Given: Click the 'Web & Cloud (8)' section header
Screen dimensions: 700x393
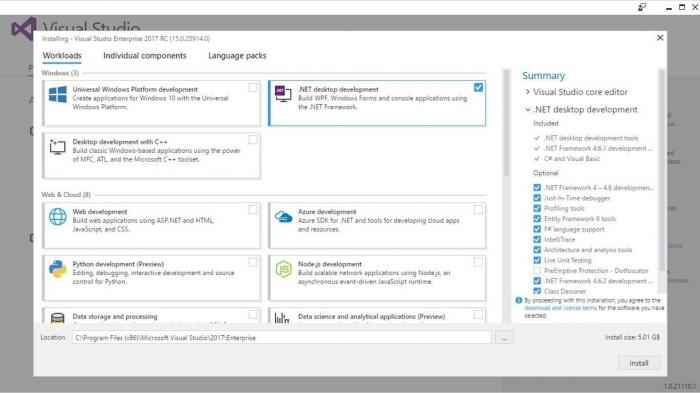Looking at the screenshot, I should tap(66, 195).
